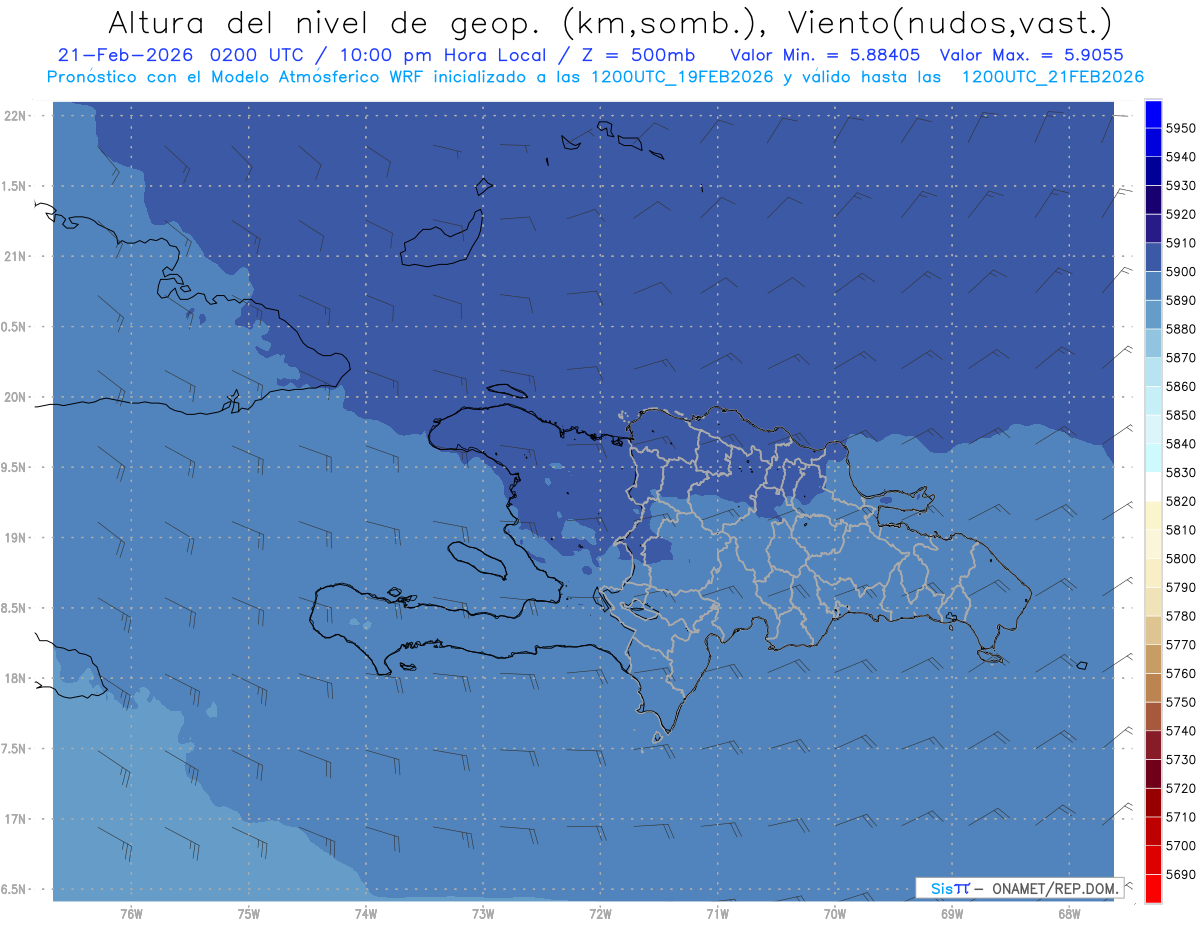Click the '76W' longitude label
The image size is (1200, 927).
[x=131, y=914]
